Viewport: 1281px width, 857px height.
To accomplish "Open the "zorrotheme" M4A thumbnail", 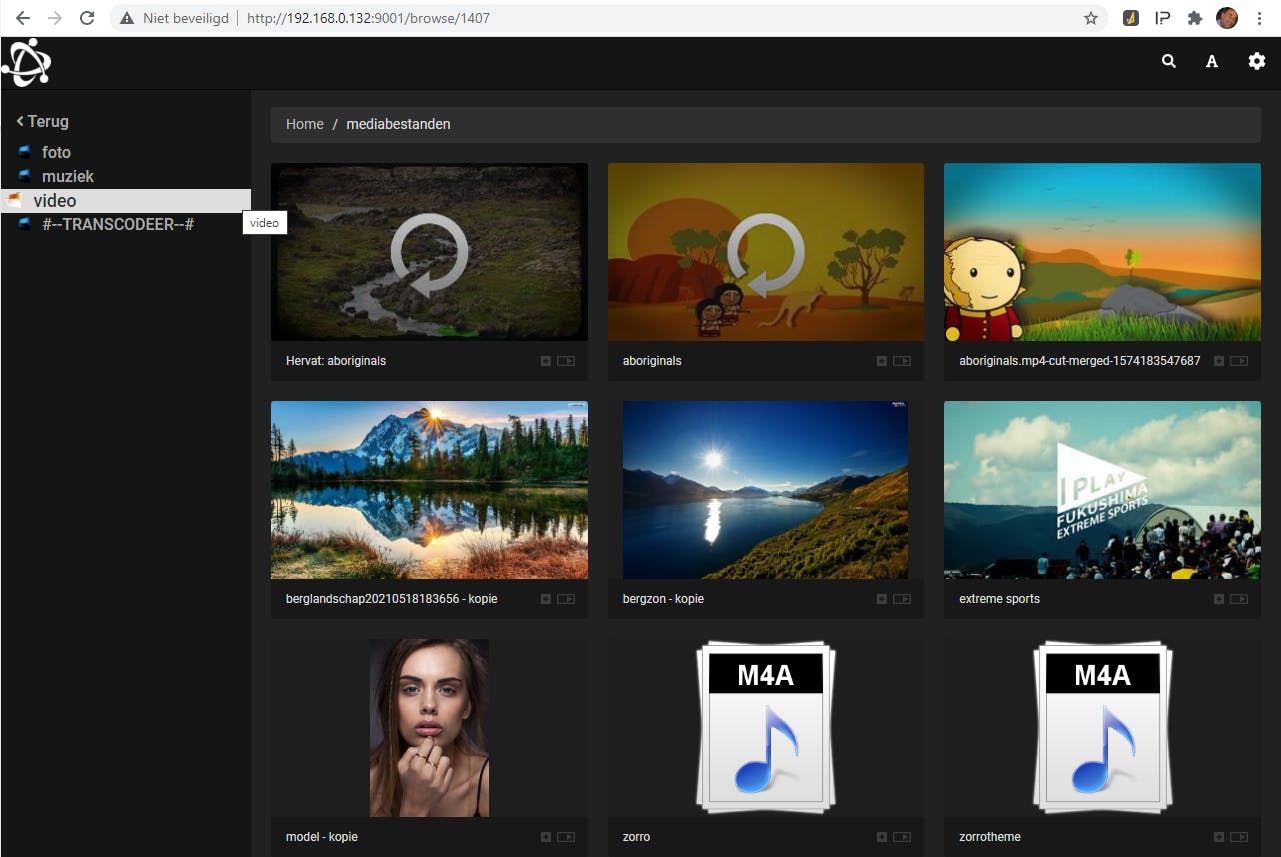I will (x=1102, y=728).
